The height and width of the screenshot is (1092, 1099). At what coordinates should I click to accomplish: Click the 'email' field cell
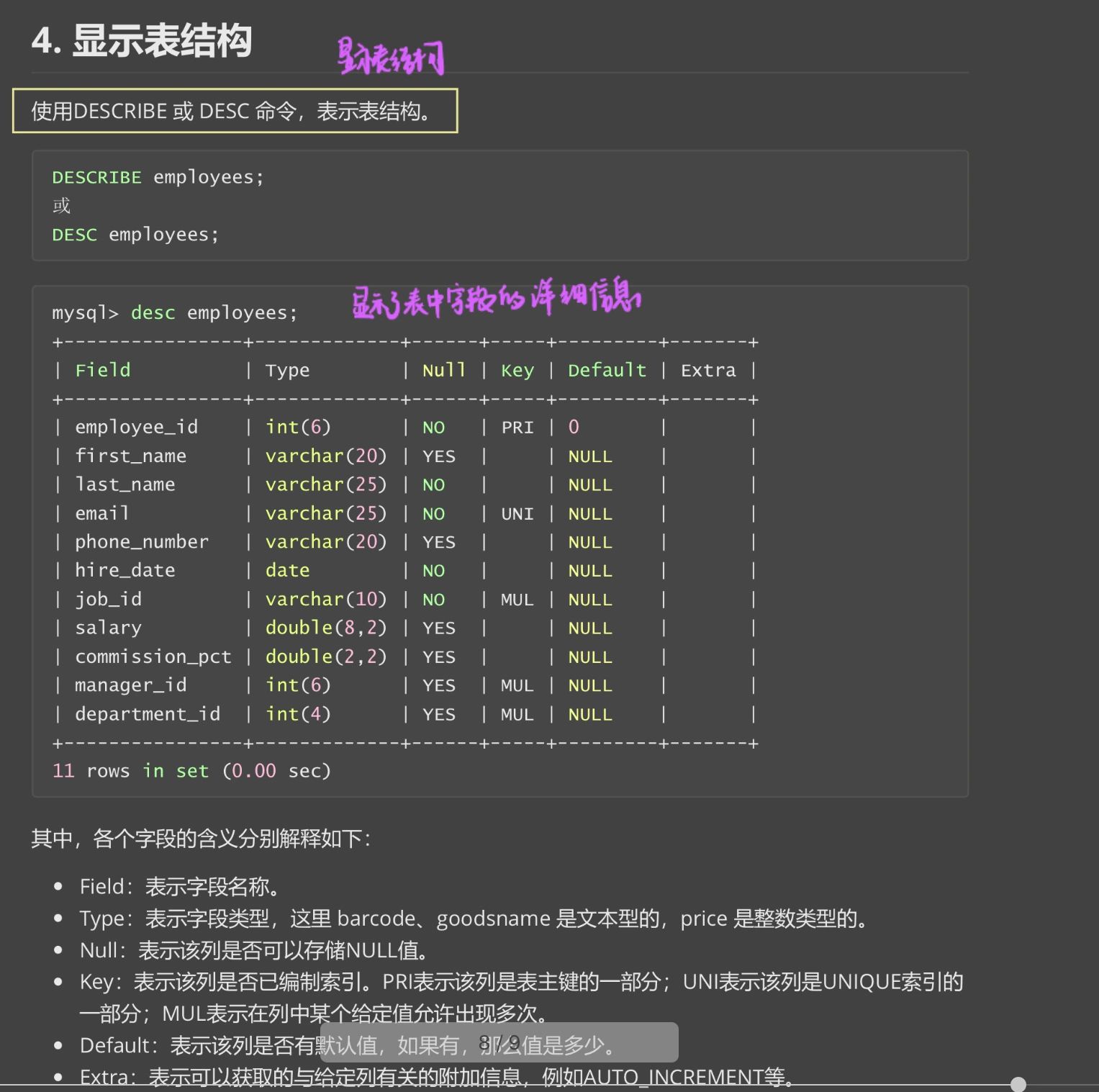(x=101, y=513)
